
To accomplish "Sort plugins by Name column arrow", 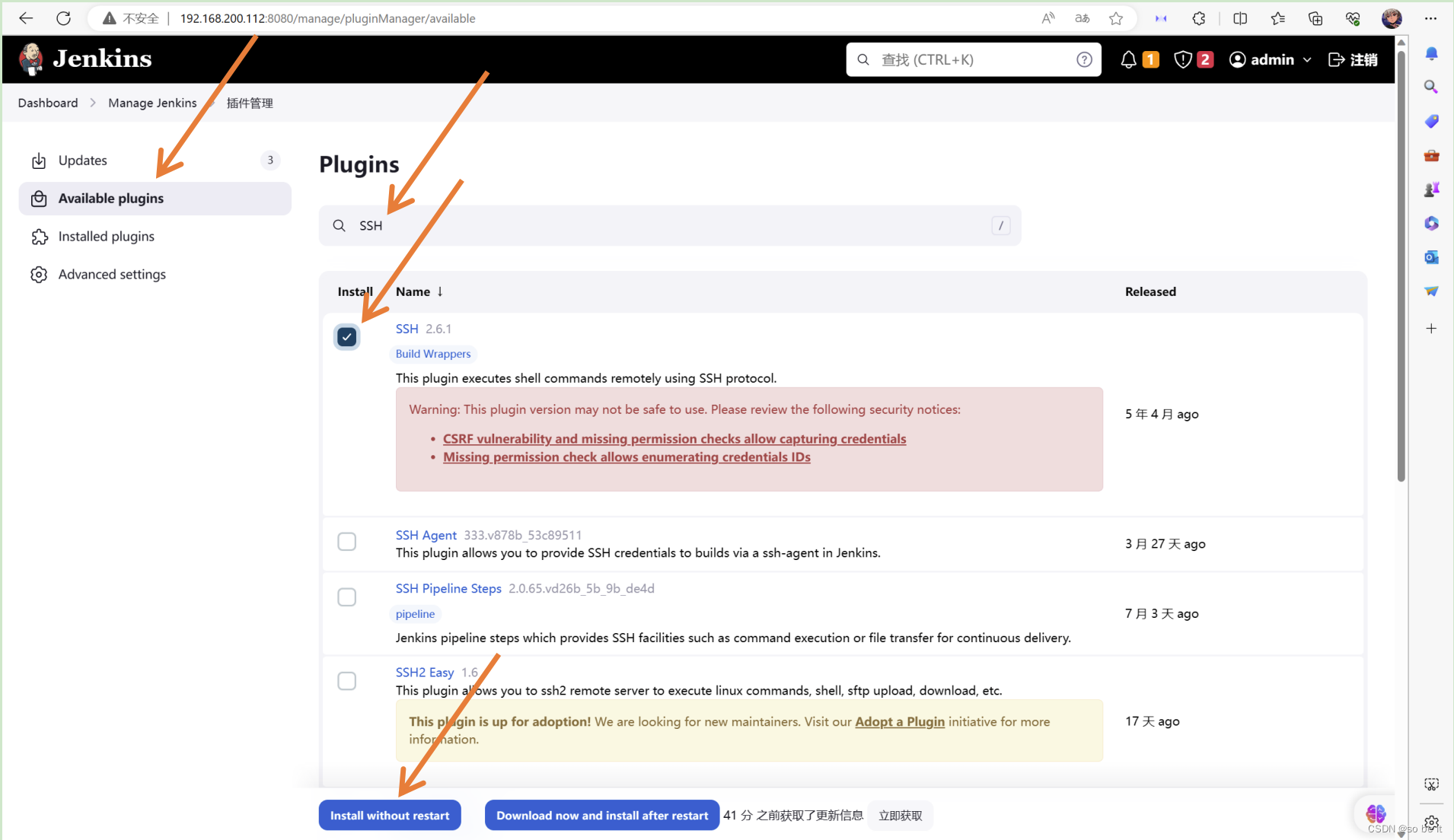I will pos(440,291).
